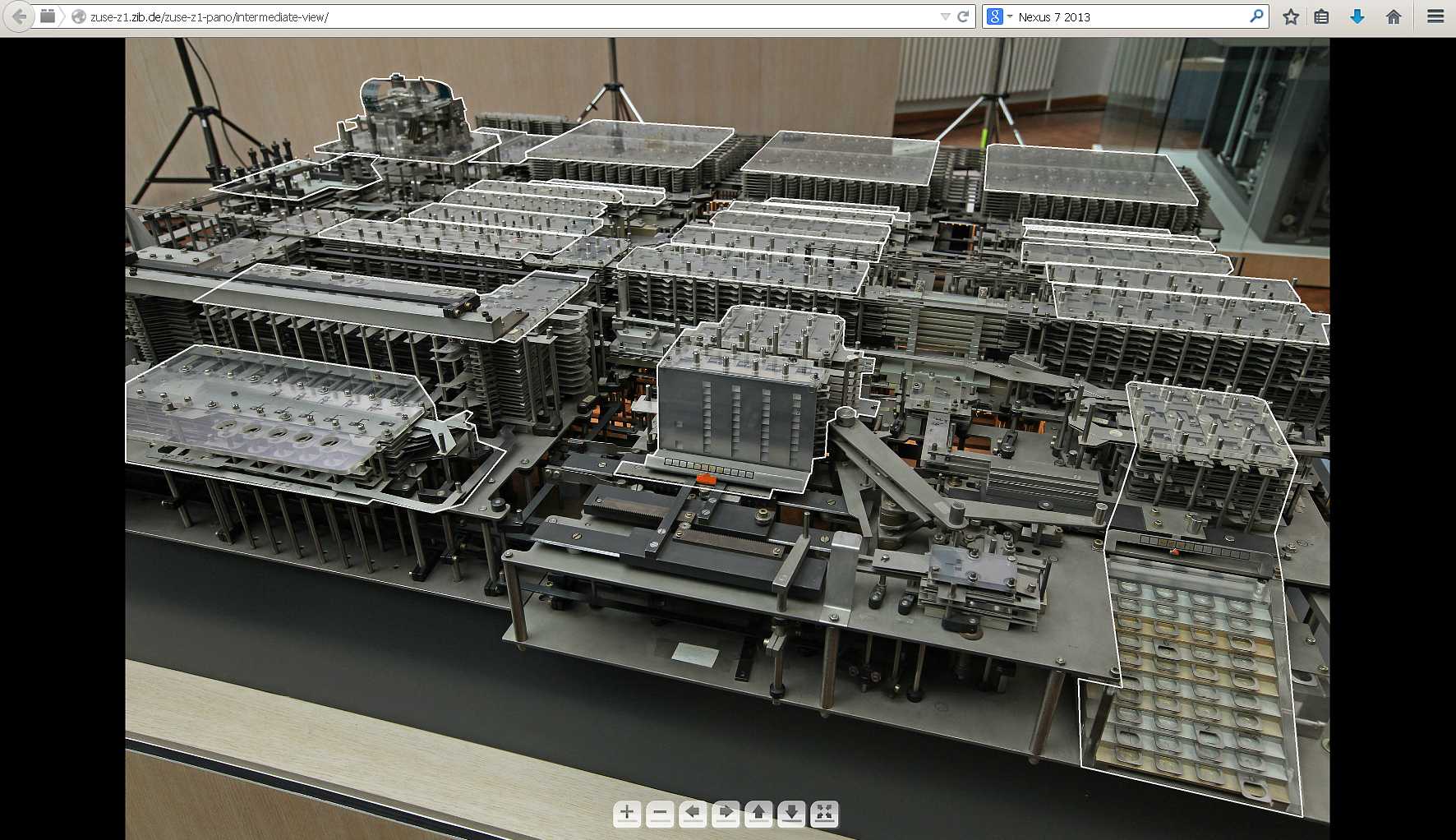This screenshot has height=840, width=1456.
Task: Show the bookmarks list
Action: pyautogui.click(x=1321, y=16)
